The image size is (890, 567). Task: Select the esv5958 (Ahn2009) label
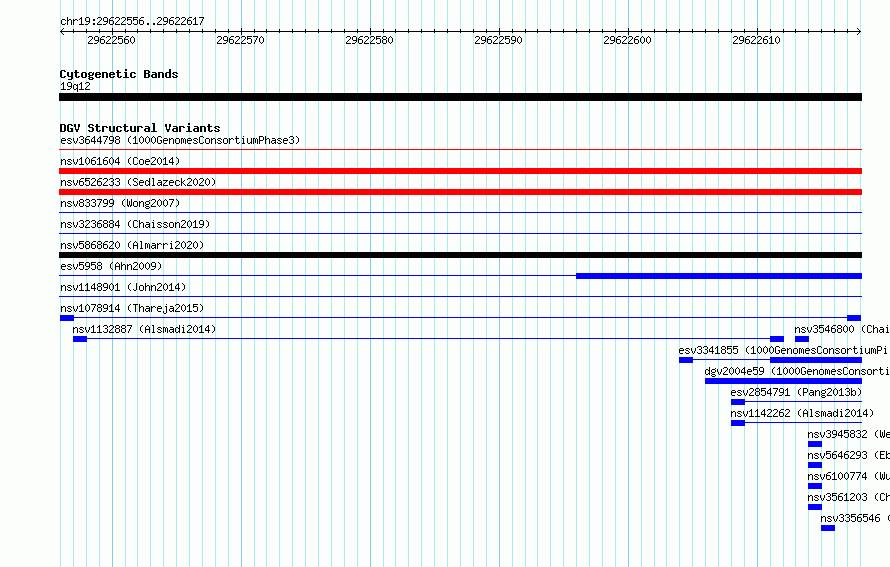point(111,266)
